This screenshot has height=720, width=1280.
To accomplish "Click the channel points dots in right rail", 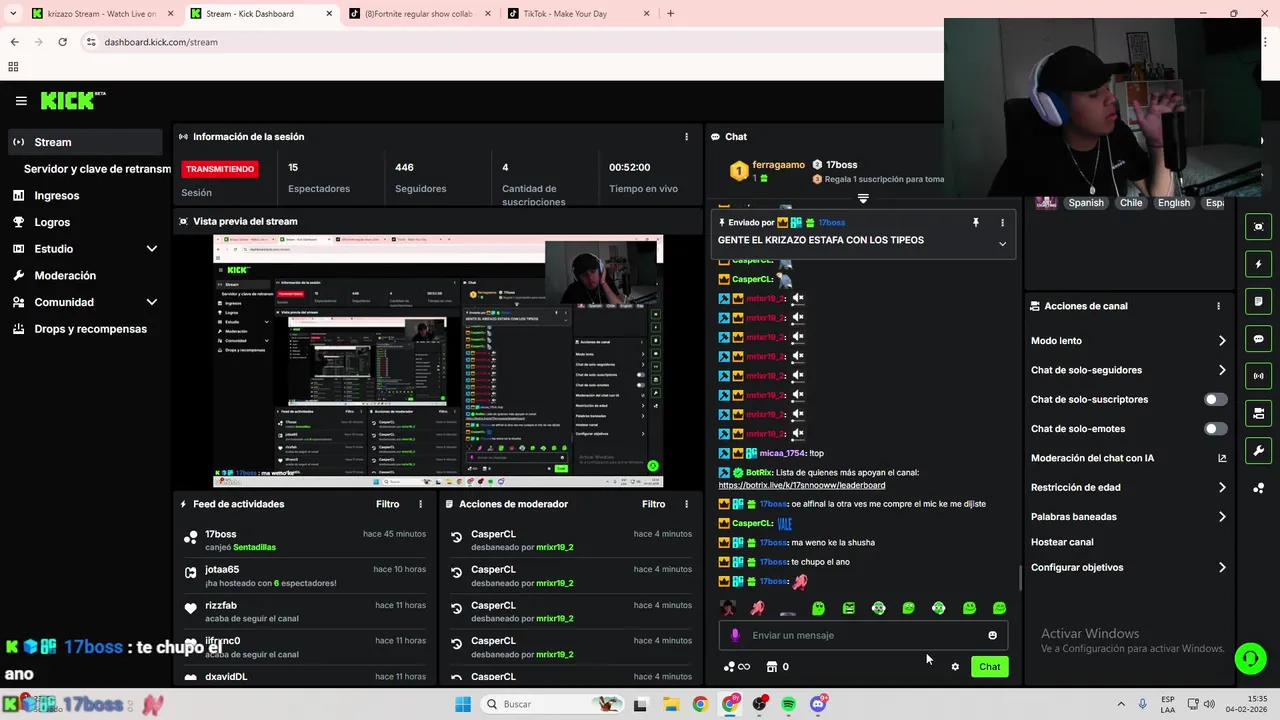I will tap(1258, 488).
